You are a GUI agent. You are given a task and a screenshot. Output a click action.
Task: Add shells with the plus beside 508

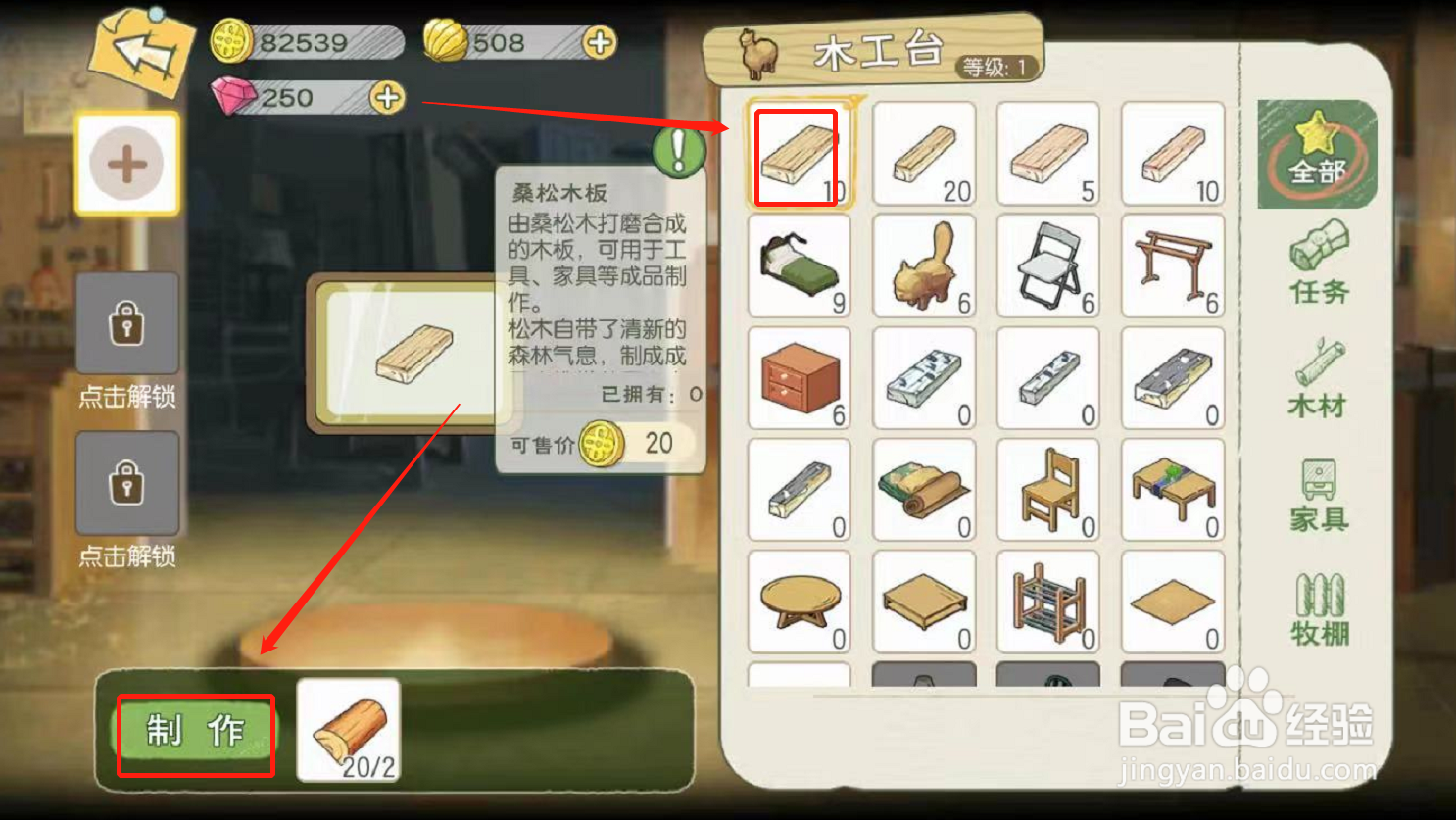599,42
